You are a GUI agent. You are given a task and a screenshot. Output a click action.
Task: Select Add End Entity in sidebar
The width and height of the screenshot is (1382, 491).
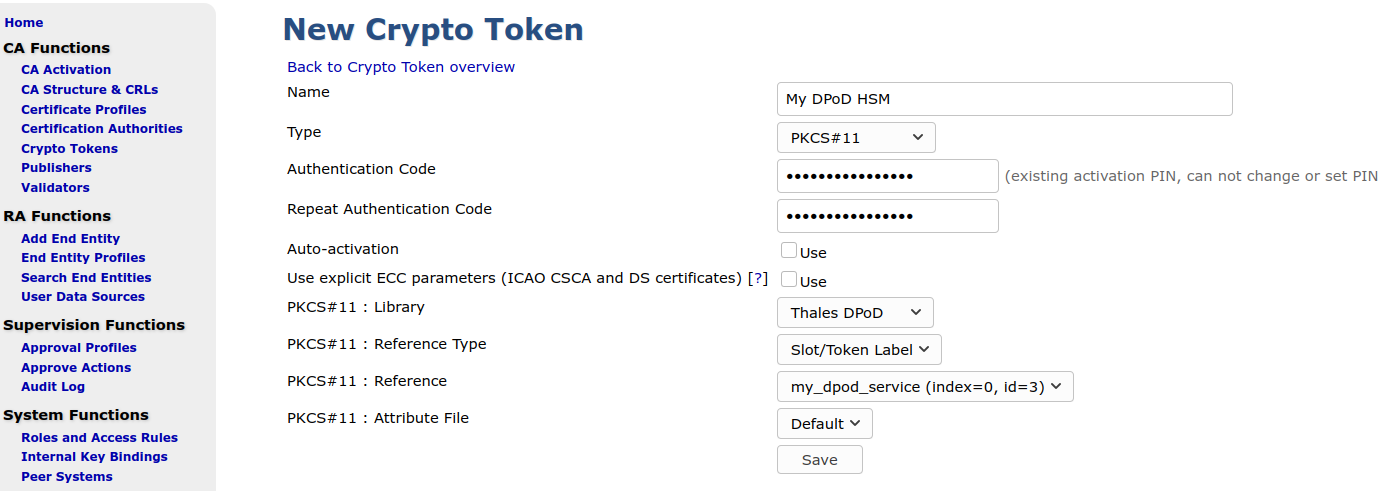pyautogui.click(x=70, y=239)
